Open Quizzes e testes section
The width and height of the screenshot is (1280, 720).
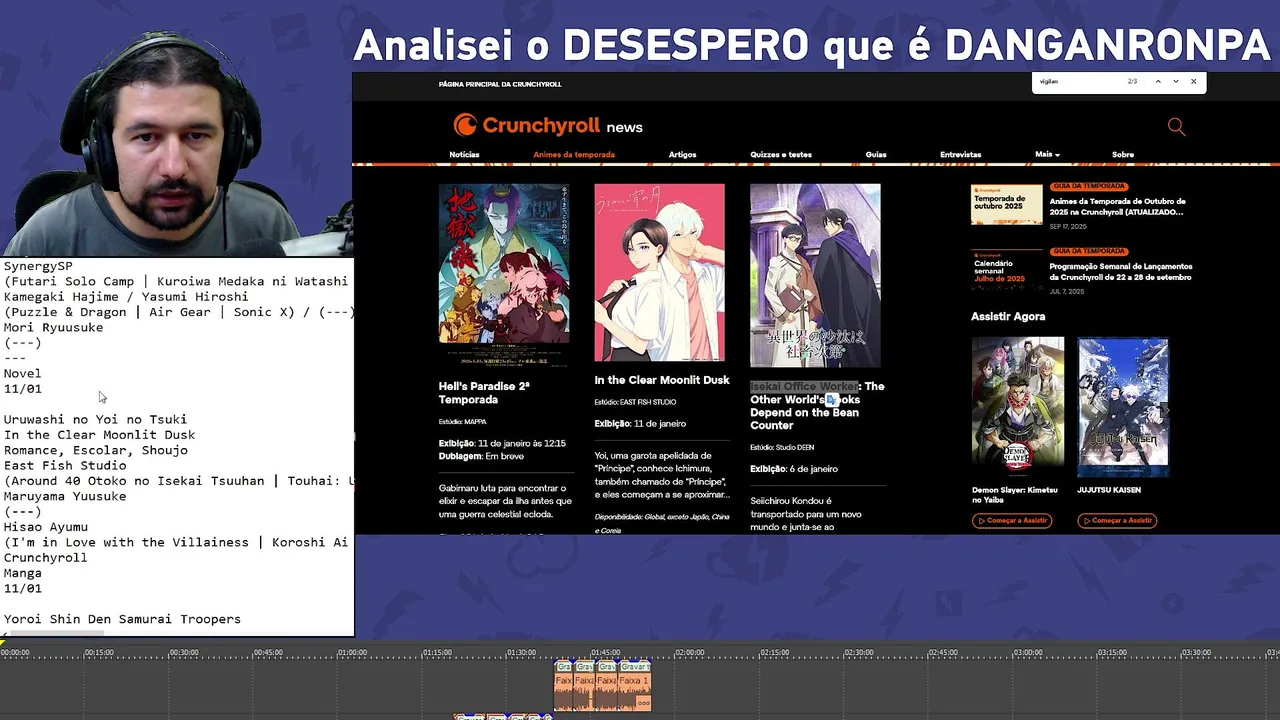pyautogui.click(x=781, y=154)
